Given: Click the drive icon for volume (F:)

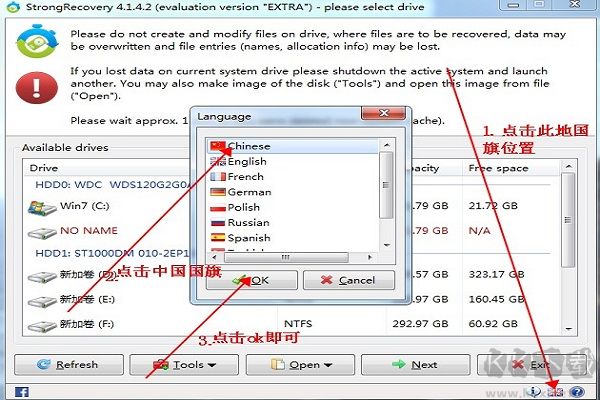Looking at the screenshot, I should click(42, 326).
